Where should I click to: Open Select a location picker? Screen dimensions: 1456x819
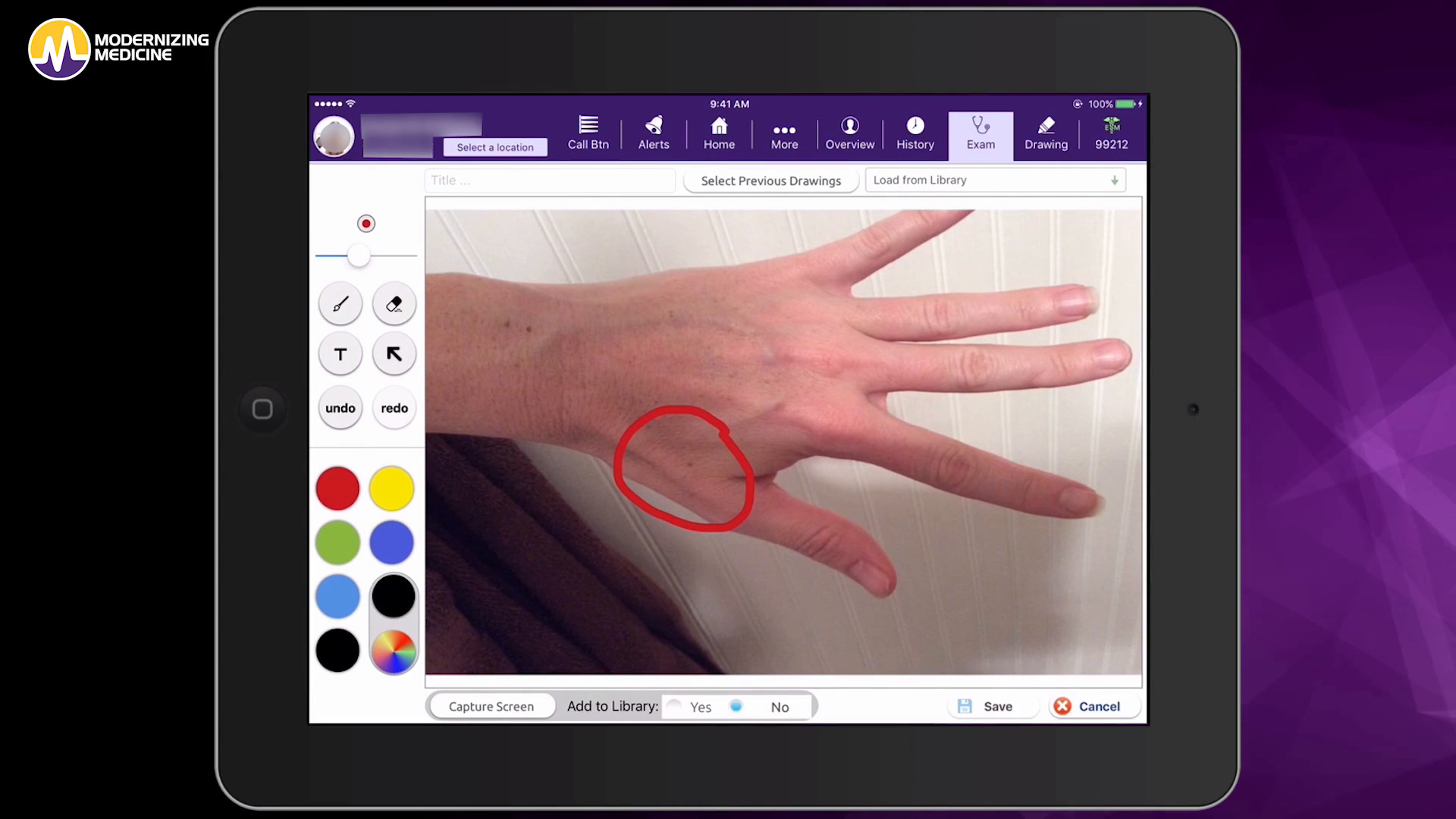point(494,147)
